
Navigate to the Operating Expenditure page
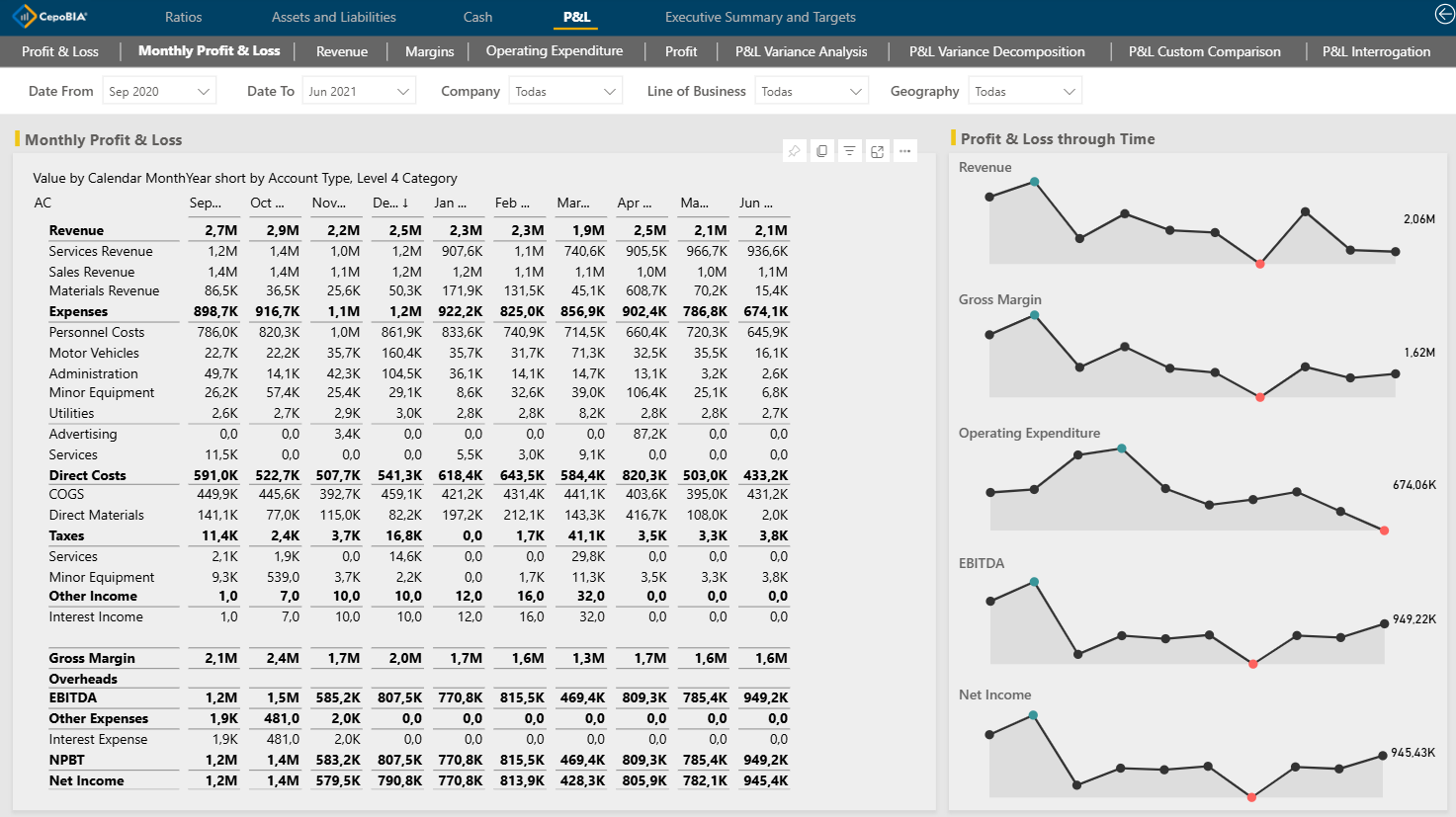pos(554,51)
